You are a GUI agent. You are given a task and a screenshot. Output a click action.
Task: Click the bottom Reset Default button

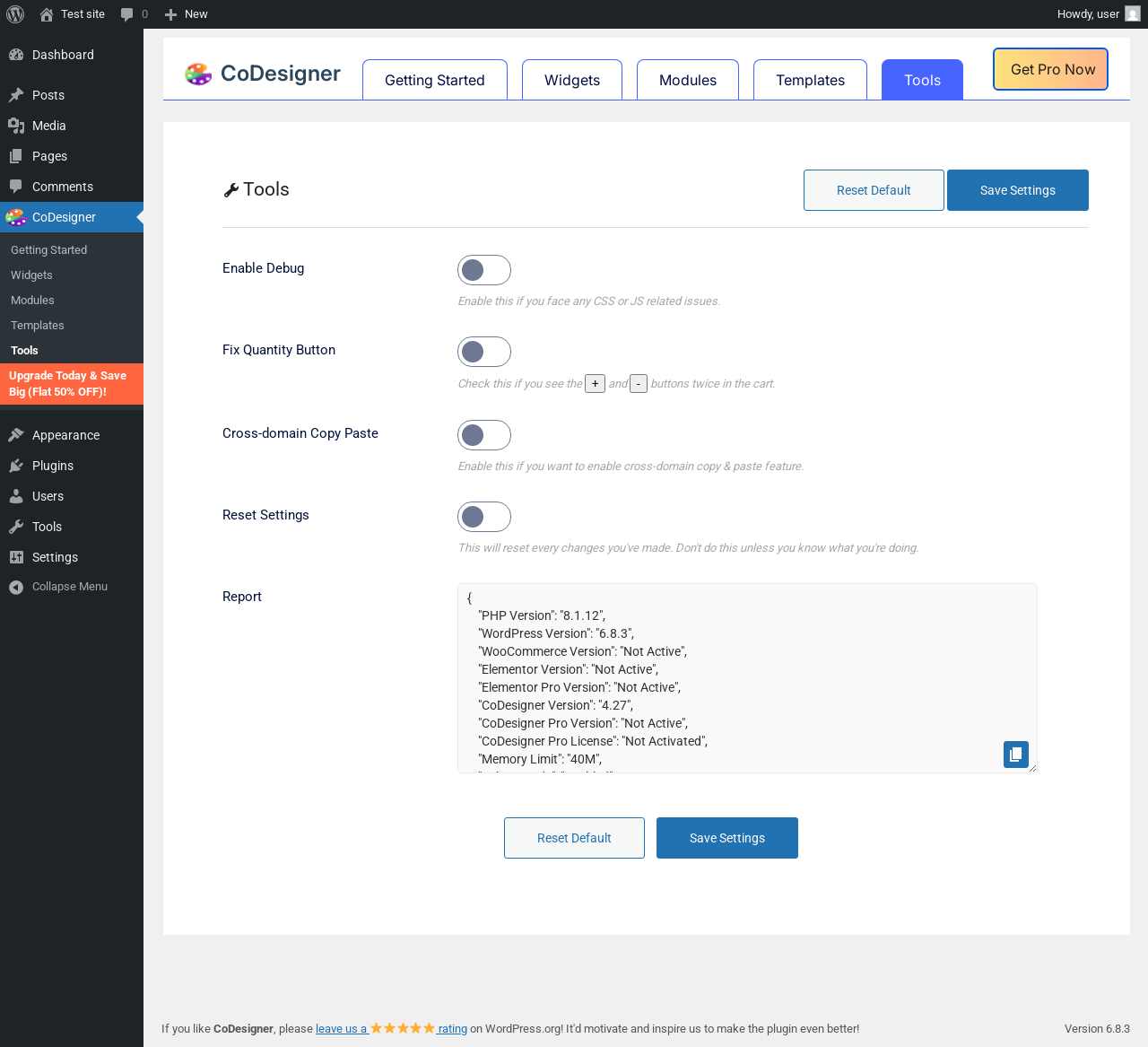[x=574, y=838]
